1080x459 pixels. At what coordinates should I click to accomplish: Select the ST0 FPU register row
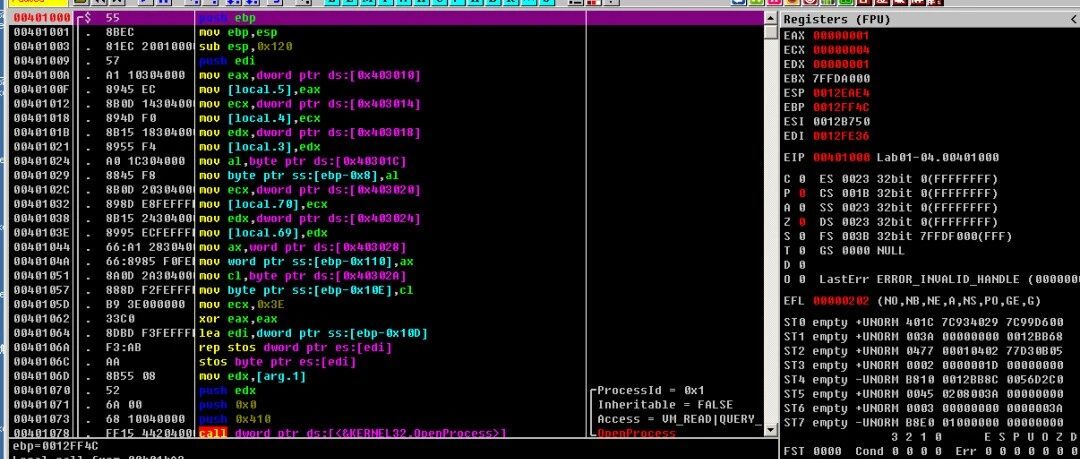(x=924, y=322)
